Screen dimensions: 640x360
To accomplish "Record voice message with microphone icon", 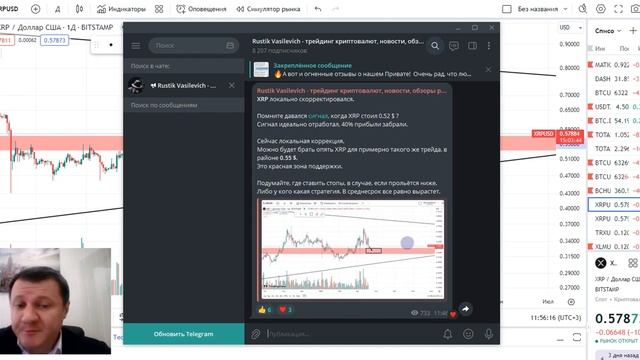I will click(x=489, y=334).
